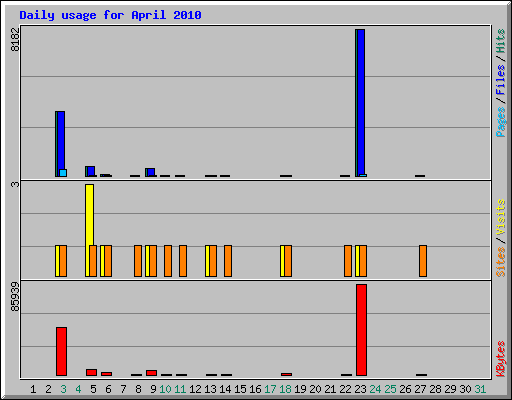Click the day 1 axis label
Screen dimensions: 512x400
(x=33, y=389)
